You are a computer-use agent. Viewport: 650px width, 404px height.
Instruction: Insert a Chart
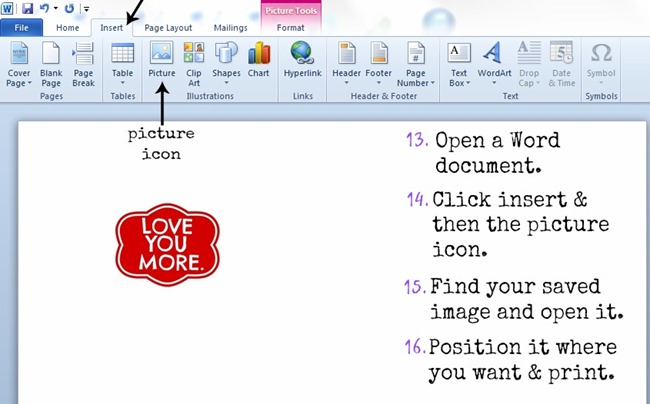pos(259,60)
